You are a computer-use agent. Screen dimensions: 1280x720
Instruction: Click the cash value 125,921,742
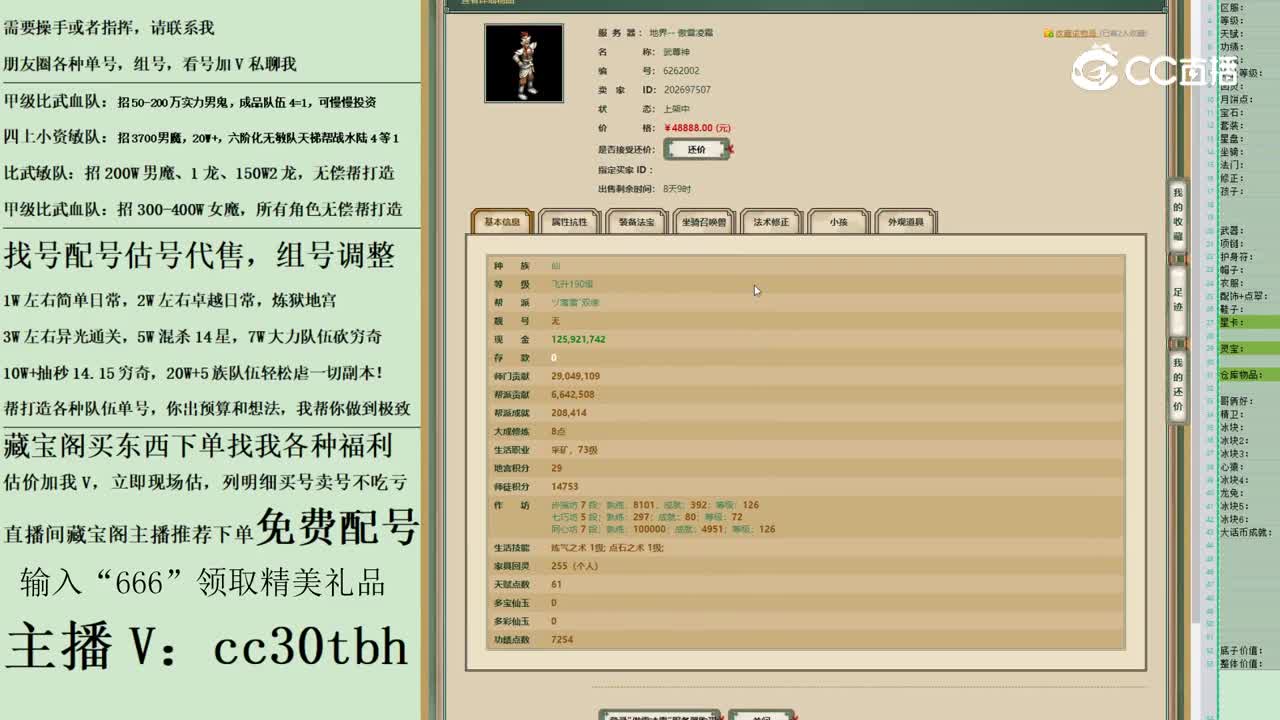click(x=578, y=339)
